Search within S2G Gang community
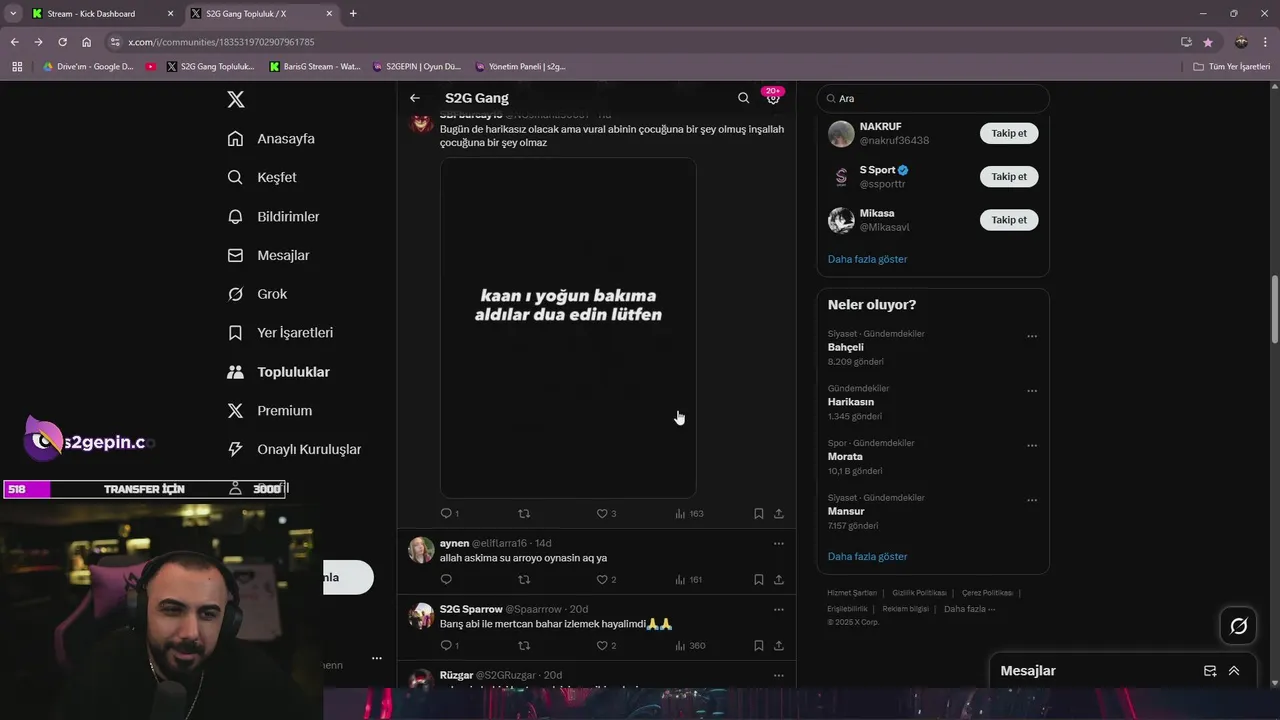 743,98
